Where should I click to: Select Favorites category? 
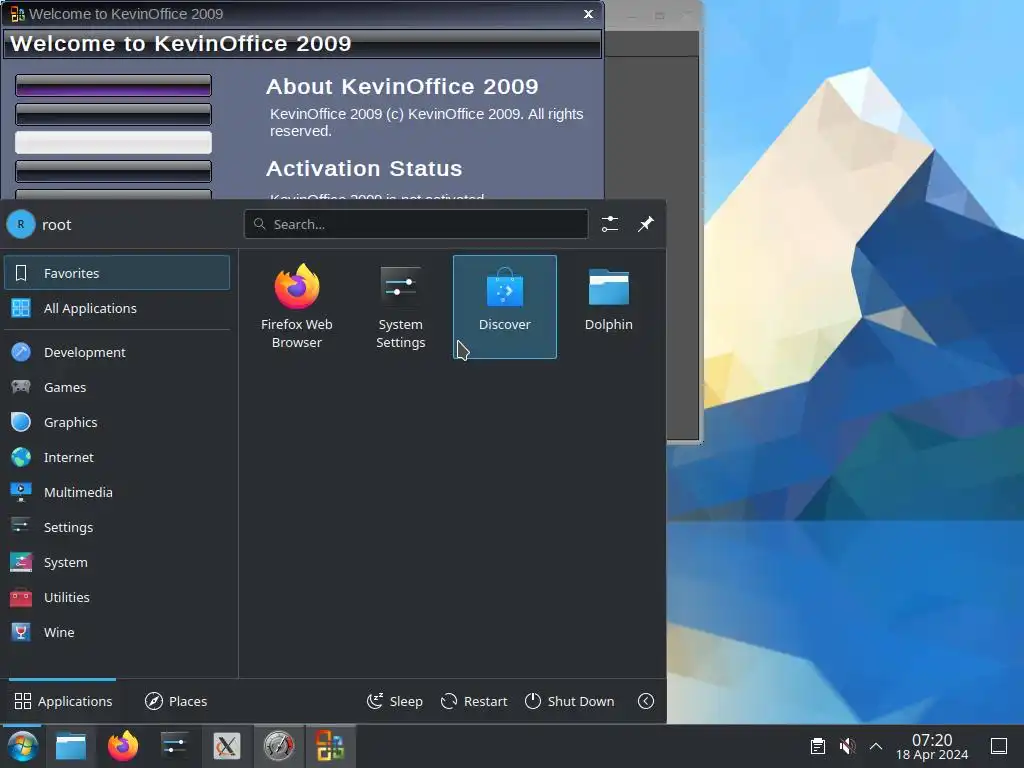point(117,273)
